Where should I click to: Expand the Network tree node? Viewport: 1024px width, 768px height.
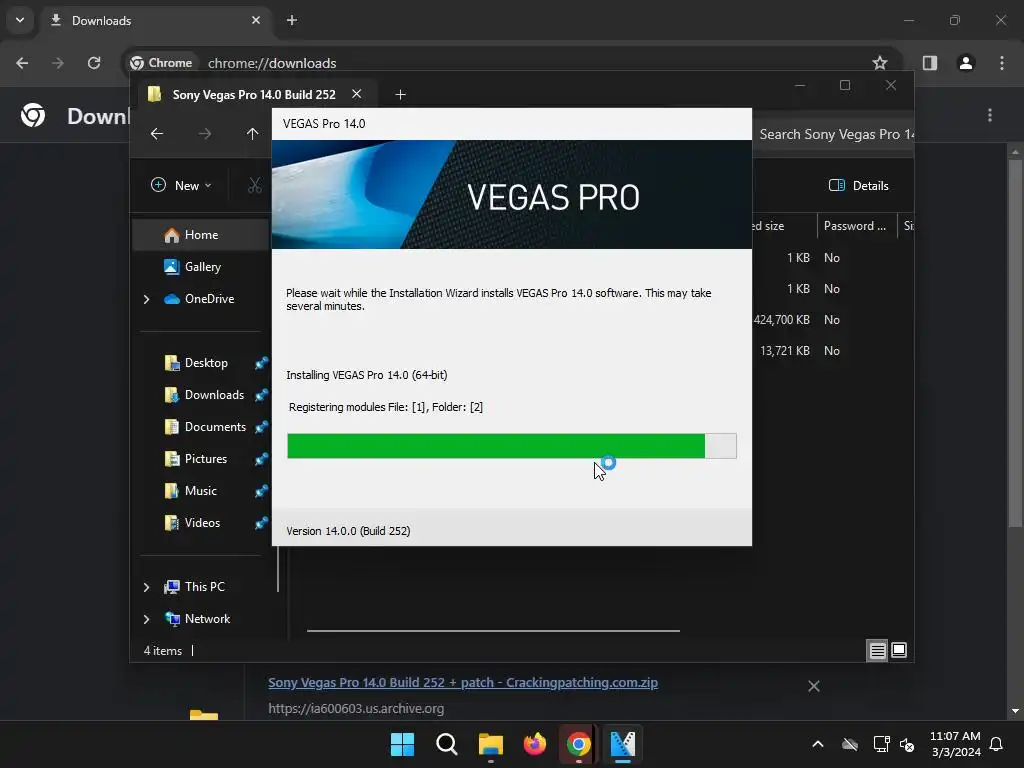tap(146, 619)
